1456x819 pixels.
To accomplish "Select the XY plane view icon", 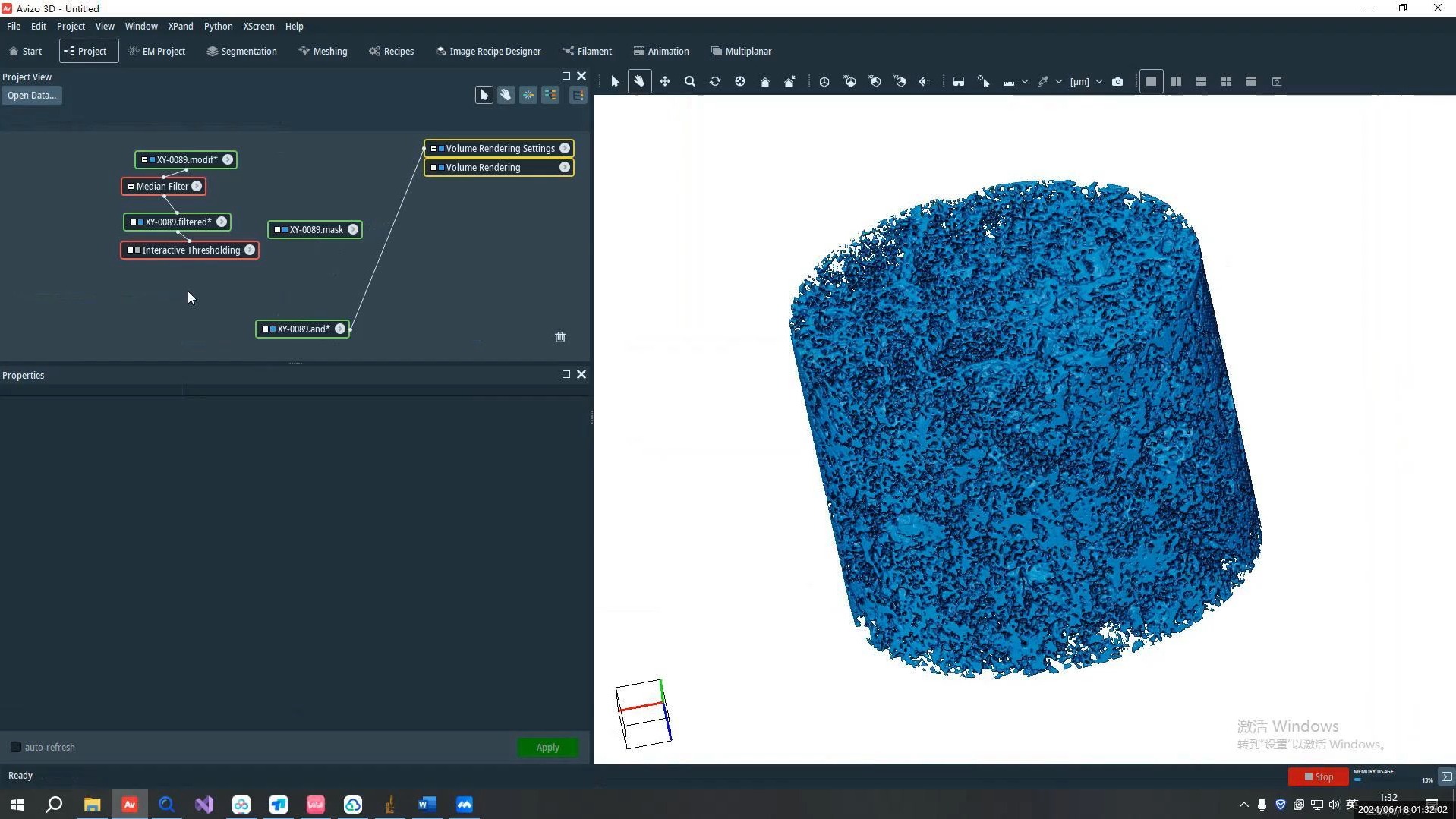I will (x=849, y=81).
